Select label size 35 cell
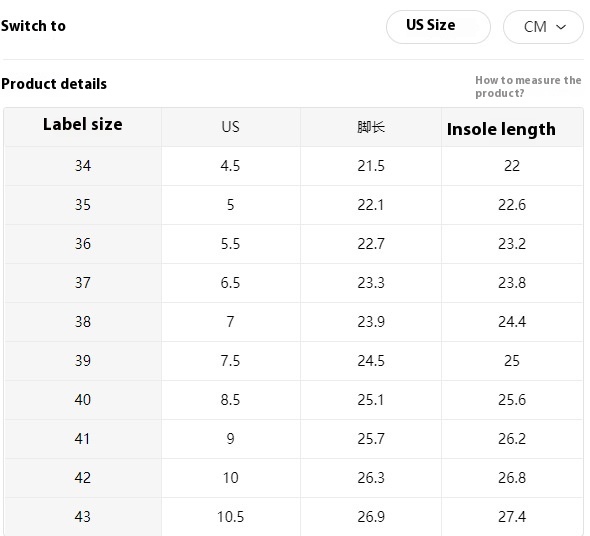This screenshot has height=536, width=590. tap(83, 205)
